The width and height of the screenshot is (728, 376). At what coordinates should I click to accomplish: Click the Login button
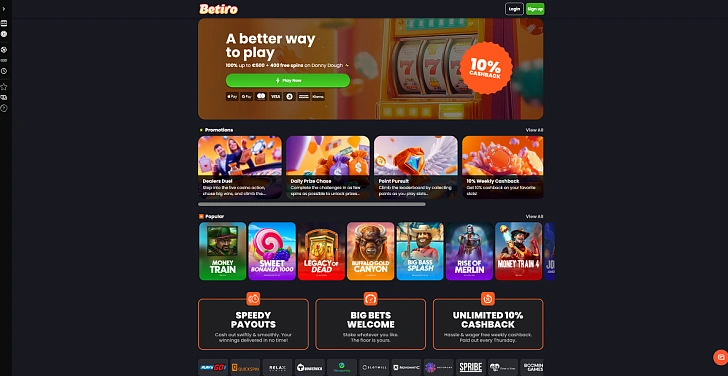514,9
